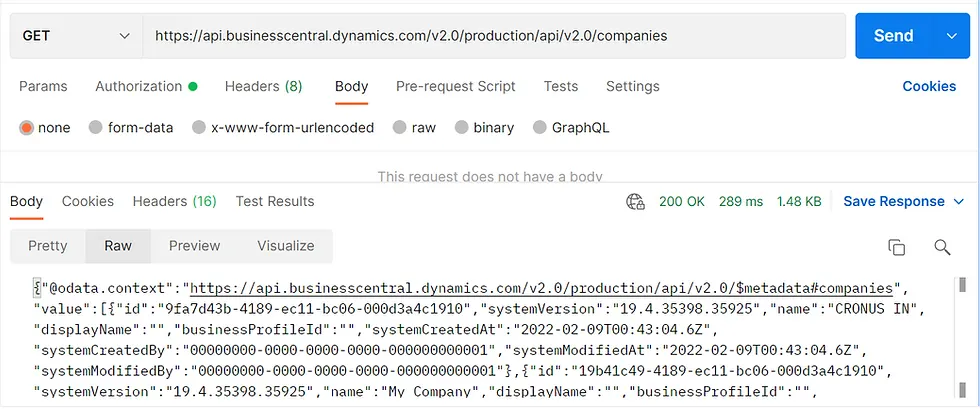Open the Cookies link
Screen dimensions: 980x409
[929, 86]
